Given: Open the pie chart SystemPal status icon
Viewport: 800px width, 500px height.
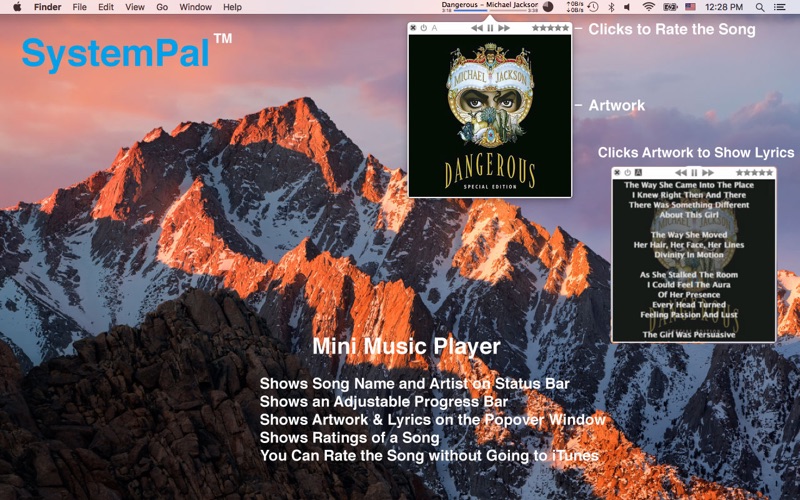Looking at the screenshot, I should click(548, 7).
